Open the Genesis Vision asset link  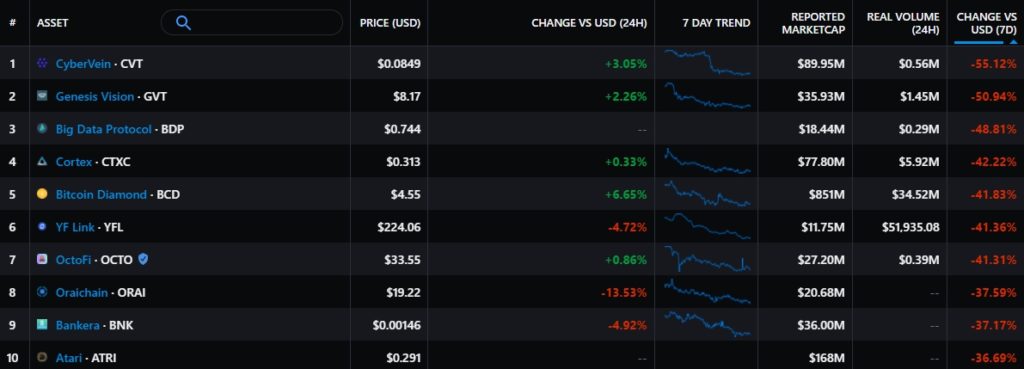(95, 97)
